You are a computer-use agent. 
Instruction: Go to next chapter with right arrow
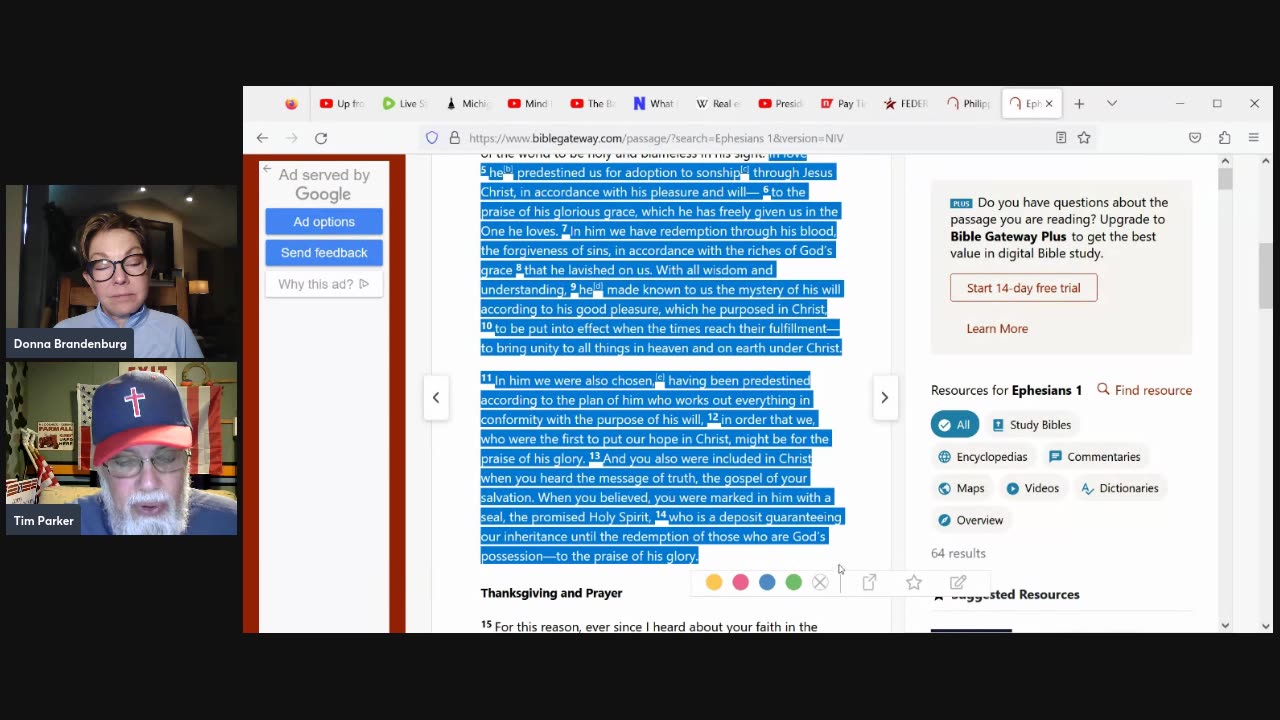[884, 398]
